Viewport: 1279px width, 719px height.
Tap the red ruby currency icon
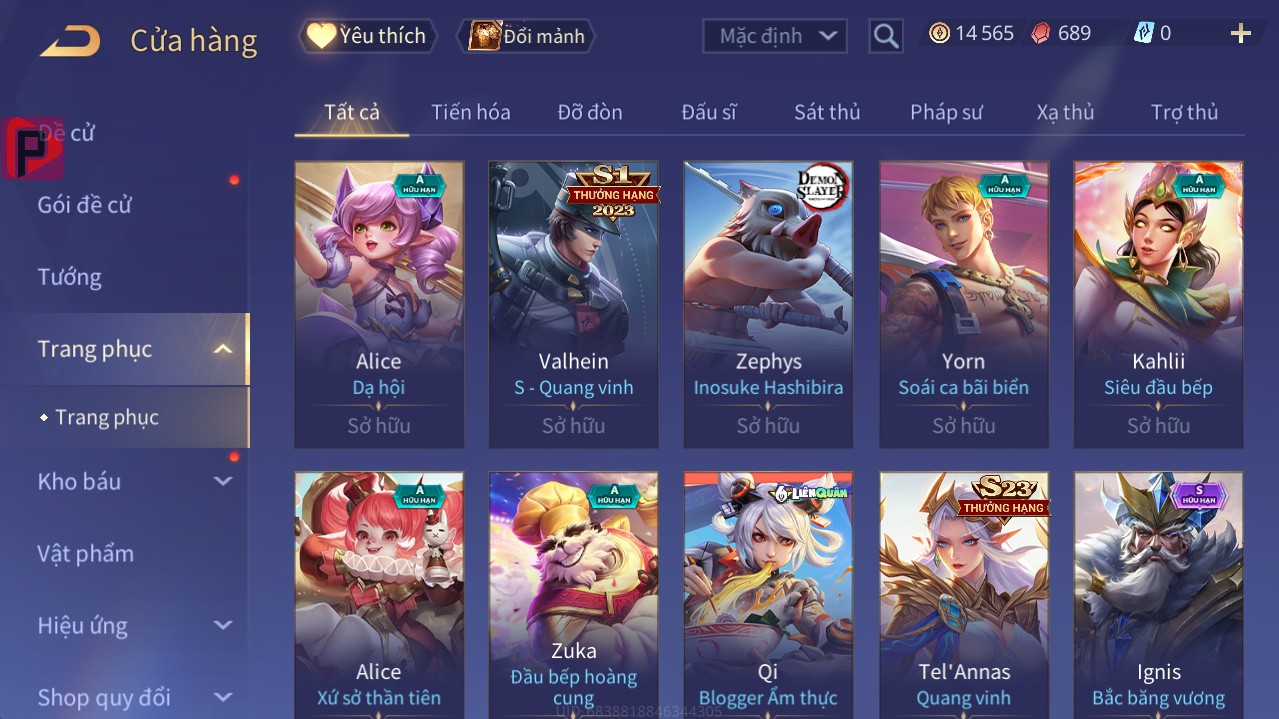click(x=1041, y=33)
